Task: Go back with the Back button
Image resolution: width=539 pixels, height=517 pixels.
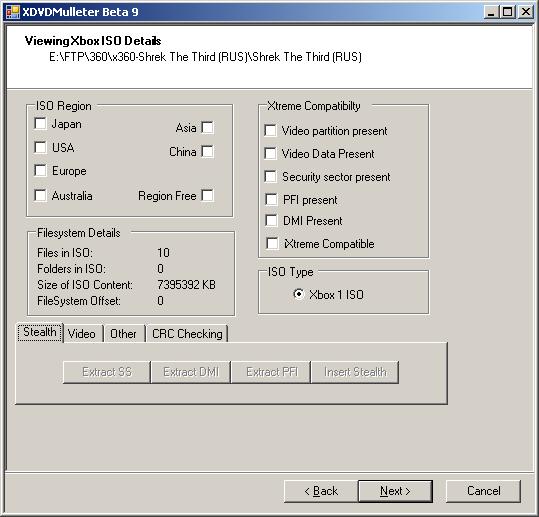Action: [x=321, y=491]
